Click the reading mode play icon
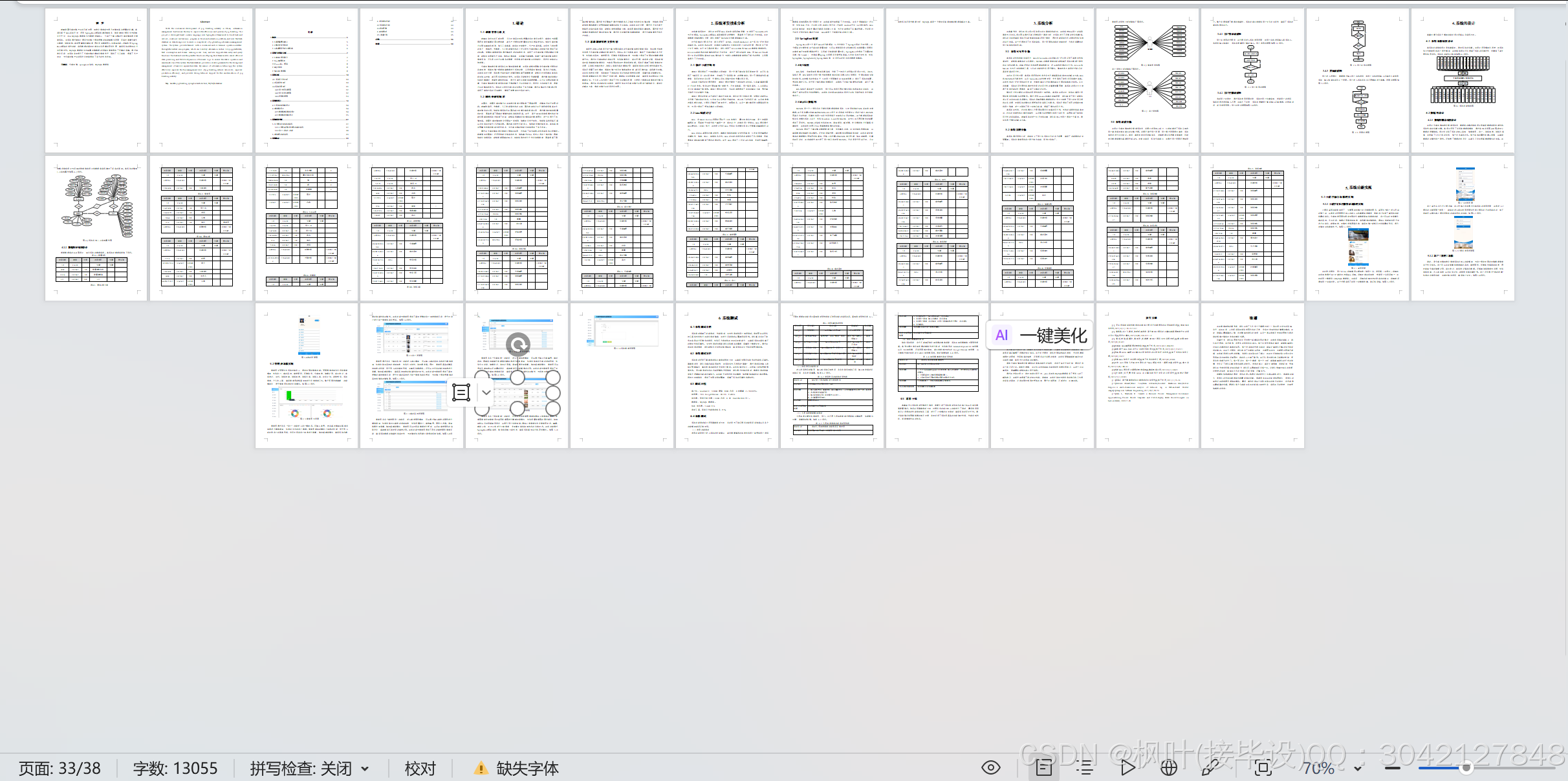1568x781 pixels. pos(1127,767)
